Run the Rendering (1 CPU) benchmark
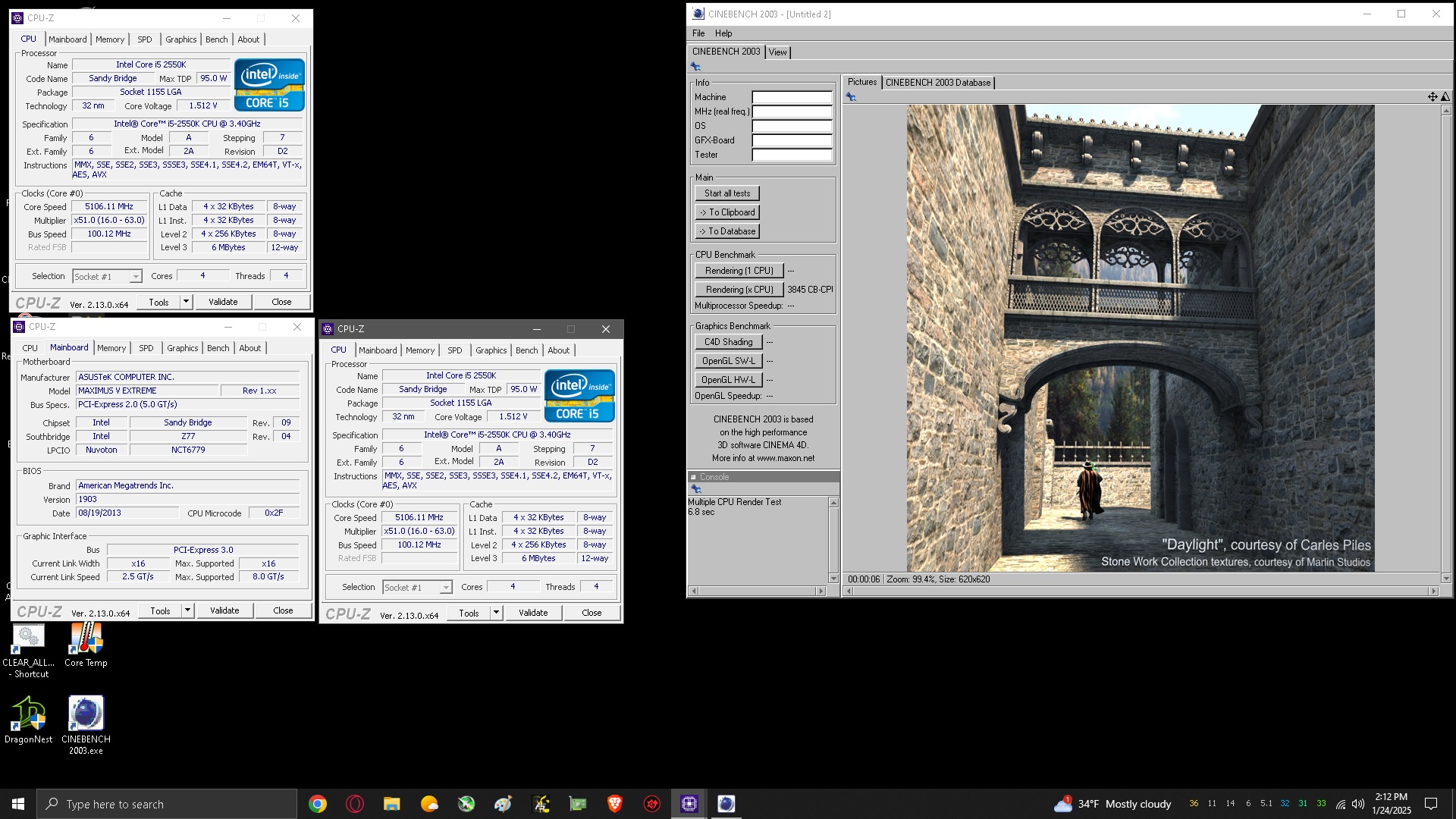 pos(739,271)
